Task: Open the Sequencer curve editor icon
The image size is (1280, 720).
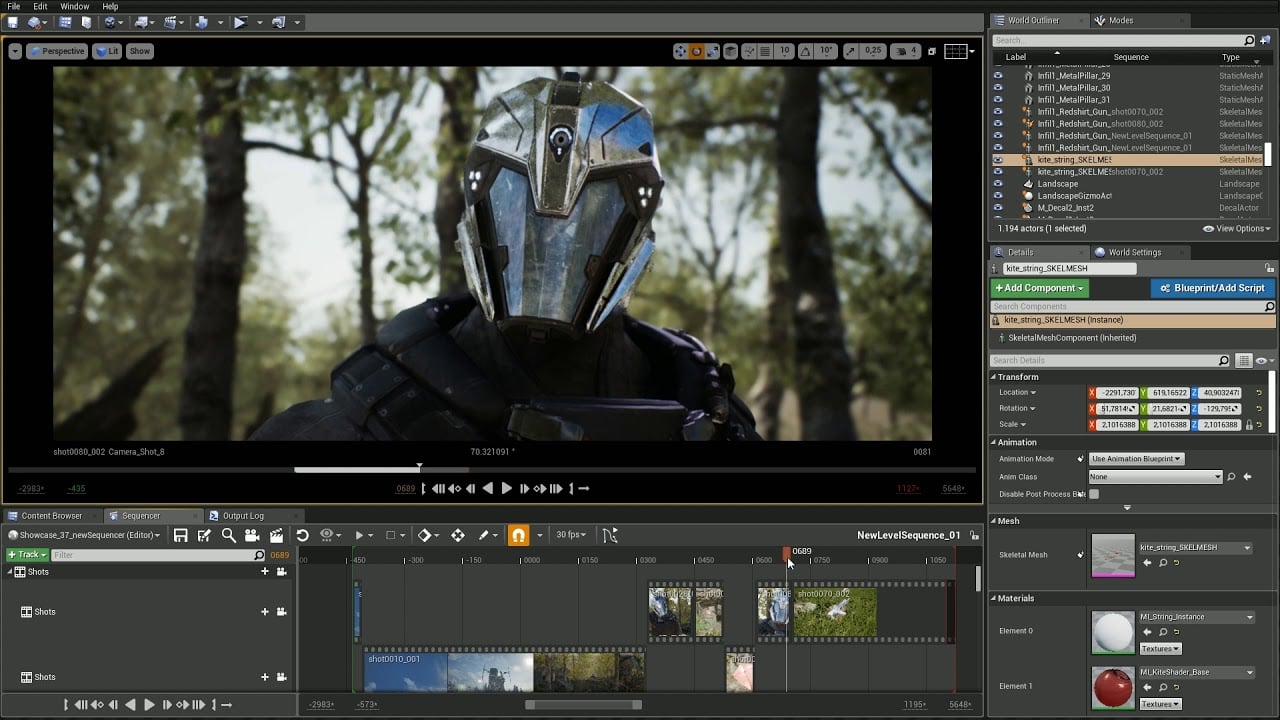Action: [612, 535]
